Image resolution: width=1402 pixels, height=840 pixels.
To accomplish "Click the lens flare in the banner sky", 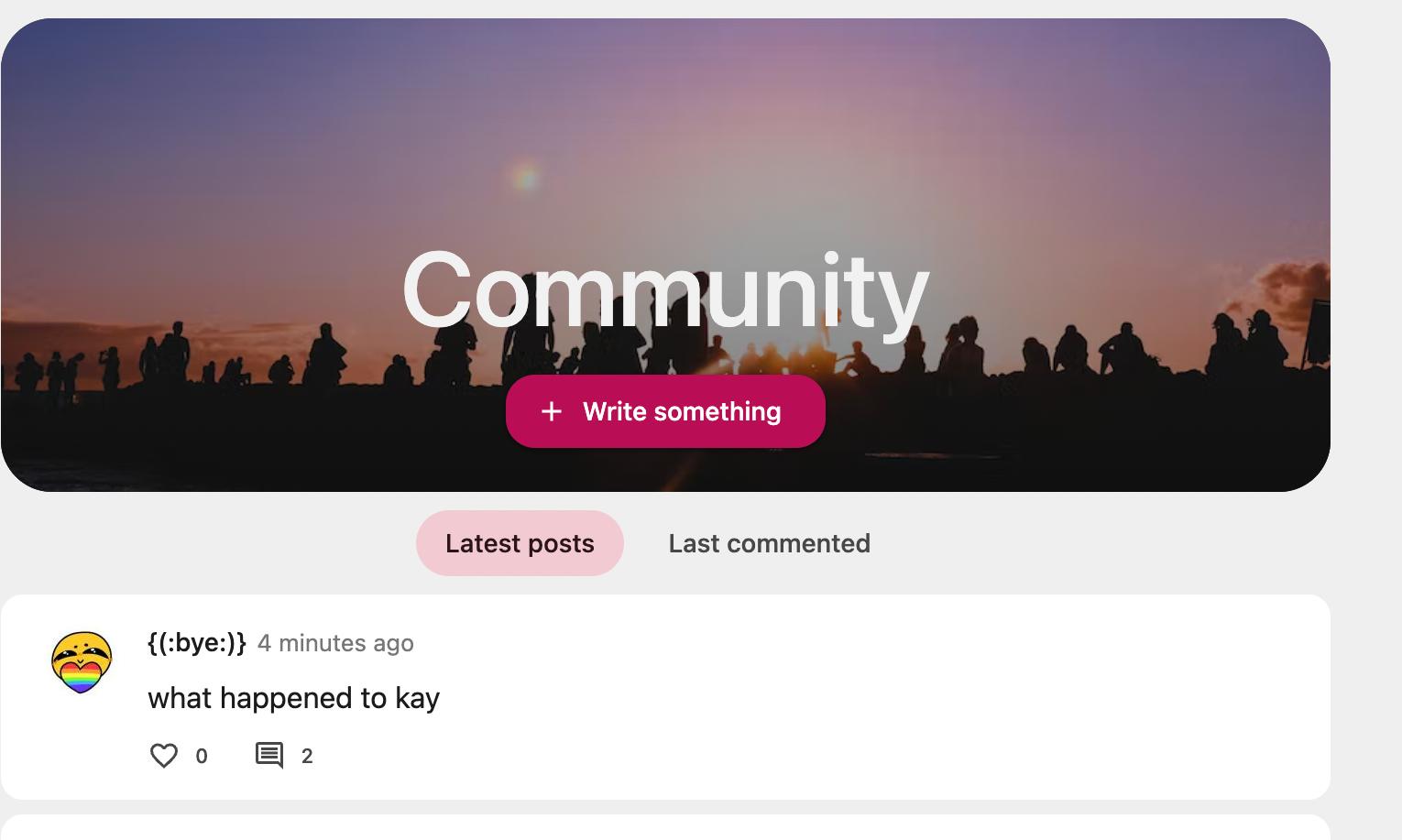I will click(x=526, y=177).
